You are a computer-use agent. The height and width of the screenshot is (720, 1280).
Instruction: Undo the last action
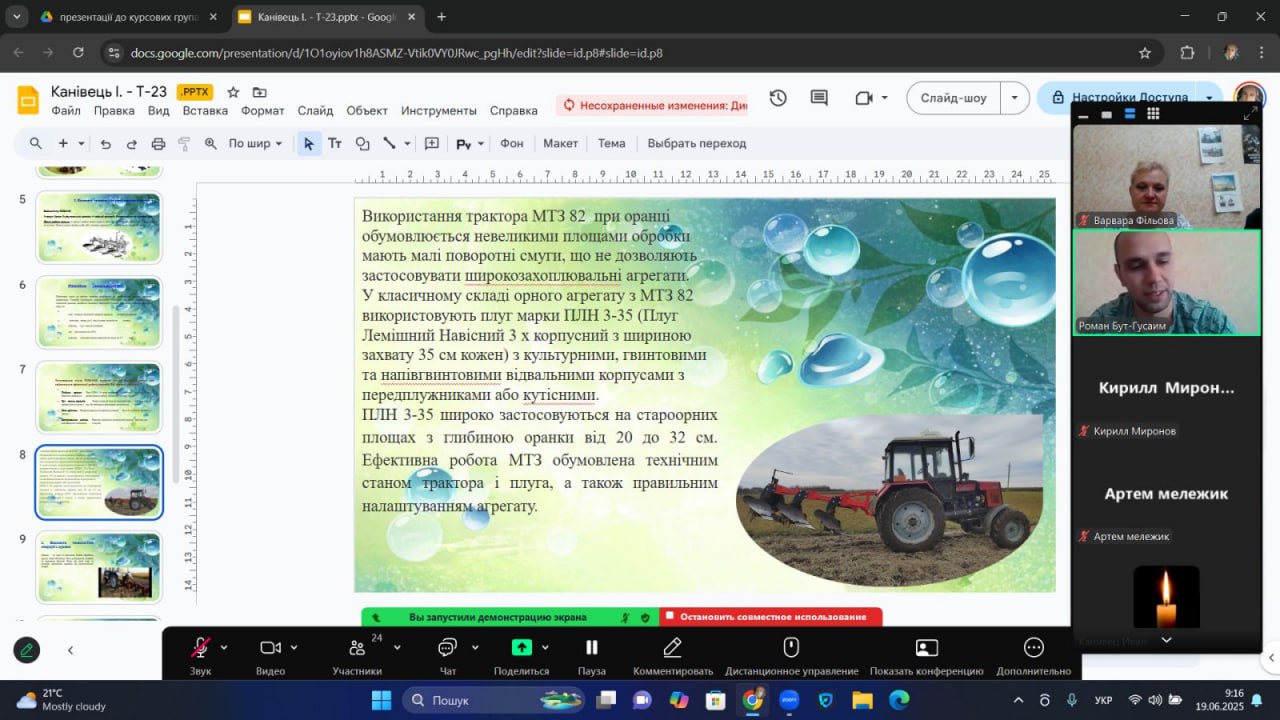[106, 143]
